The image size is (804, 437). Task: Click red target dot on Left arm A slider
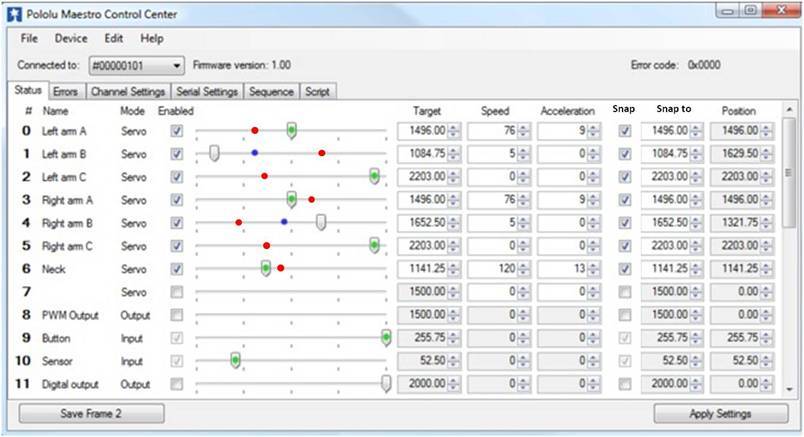click(x=255, y=130)
